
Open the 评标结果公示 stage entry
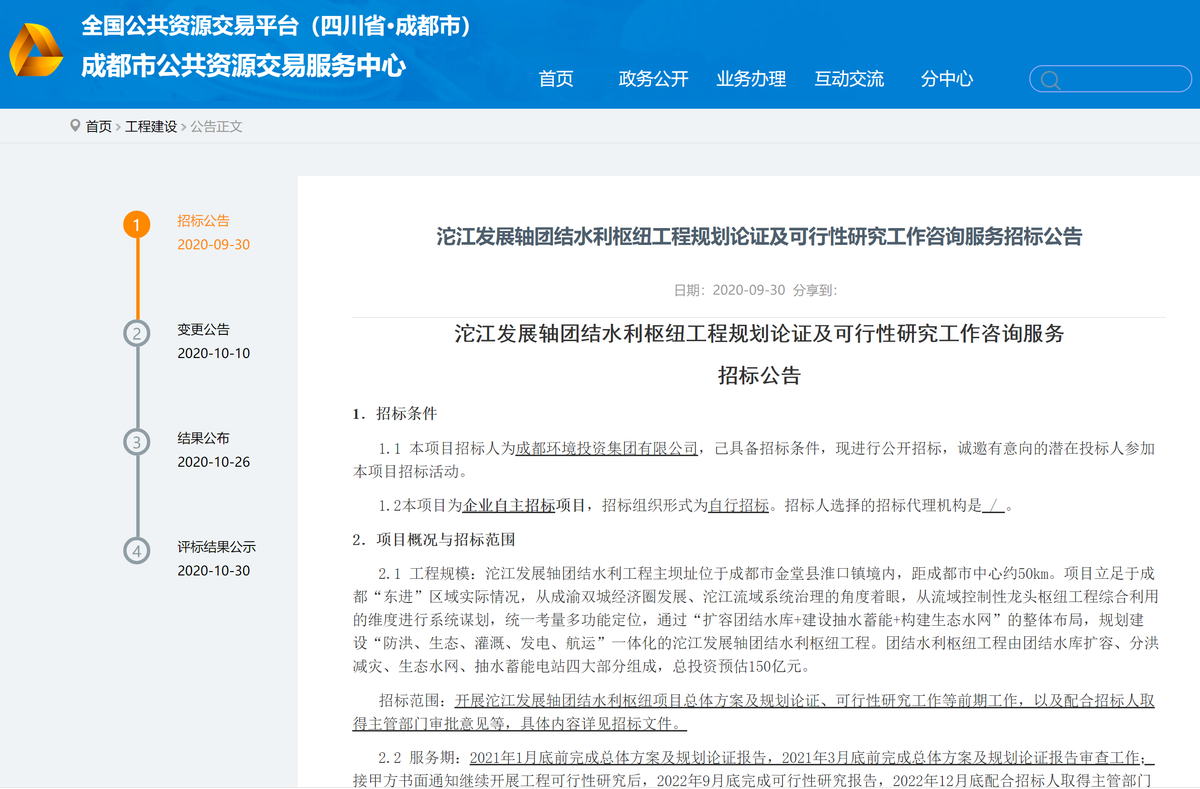[217, 548]
